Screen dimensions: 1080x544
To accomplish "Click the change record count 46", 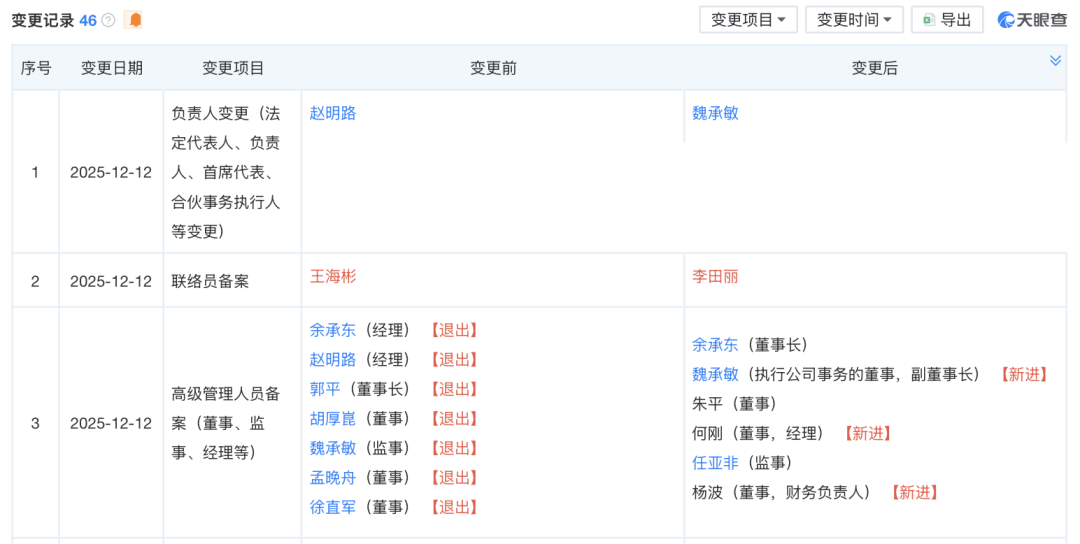I will [88, 20].
